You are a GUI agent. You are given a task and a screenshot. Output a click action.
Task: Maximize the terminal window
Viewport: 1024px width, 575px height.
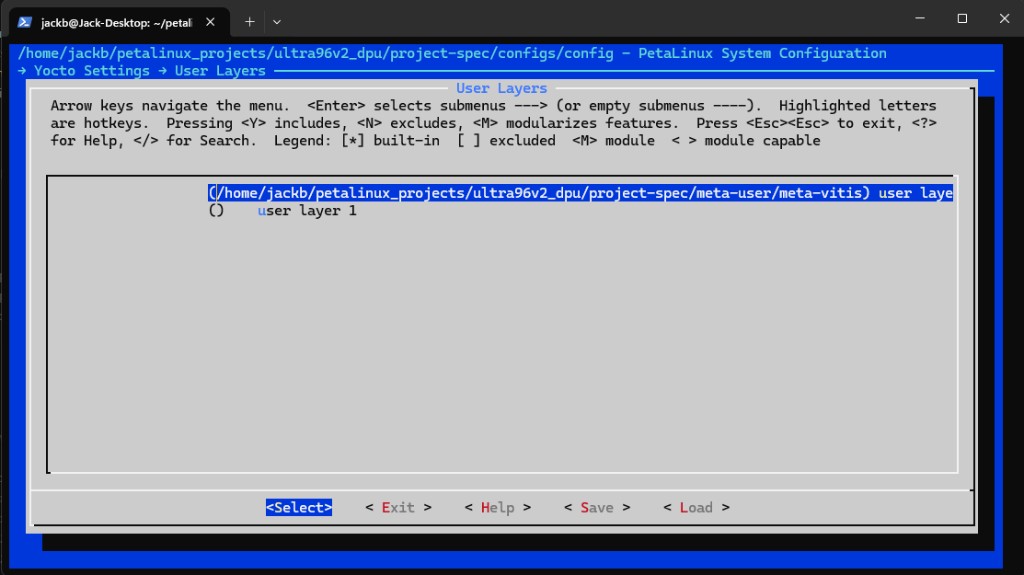(x=962, y=19)
